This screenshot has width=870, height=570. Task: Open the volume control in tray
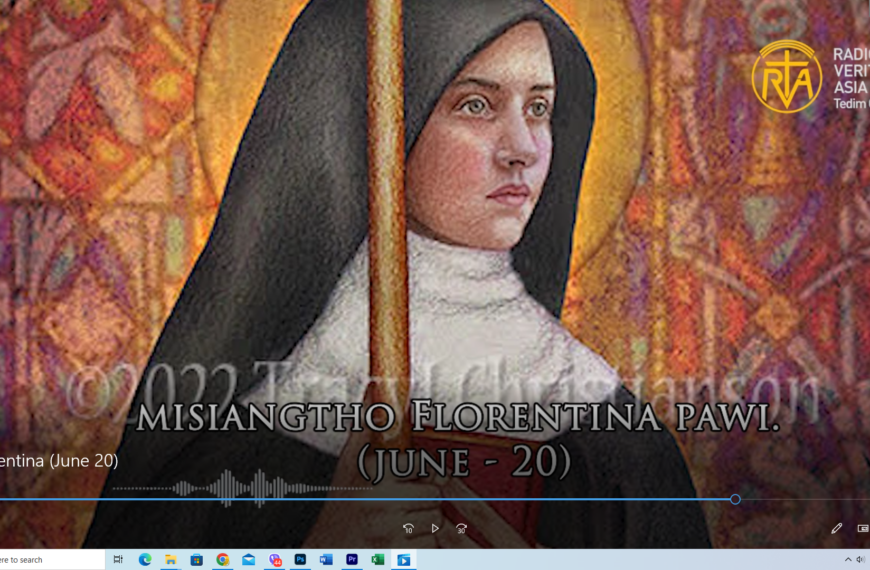point(861,559)
